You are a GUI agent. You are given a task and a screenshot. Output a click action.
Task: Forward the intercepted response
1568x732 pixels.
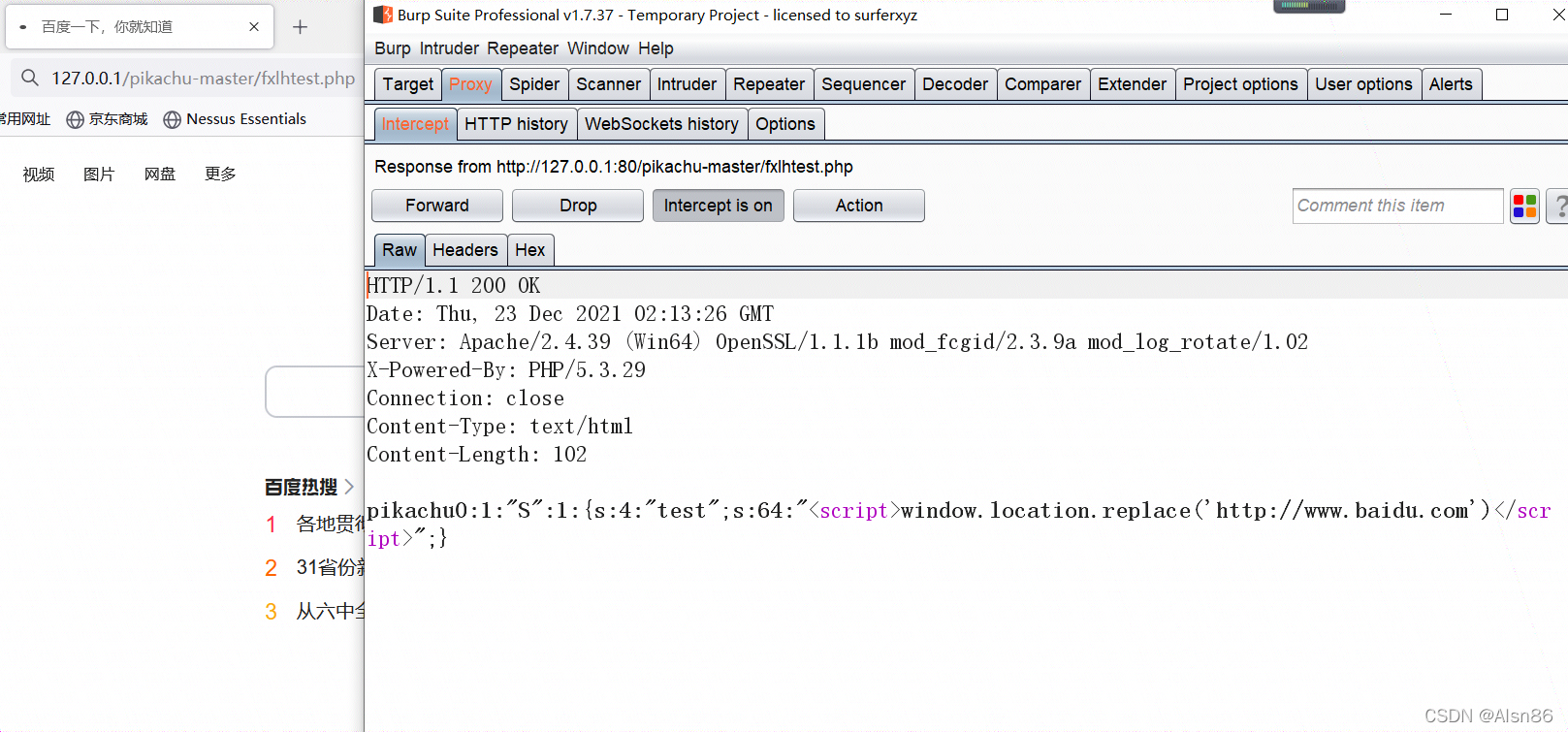coord(437,206)
